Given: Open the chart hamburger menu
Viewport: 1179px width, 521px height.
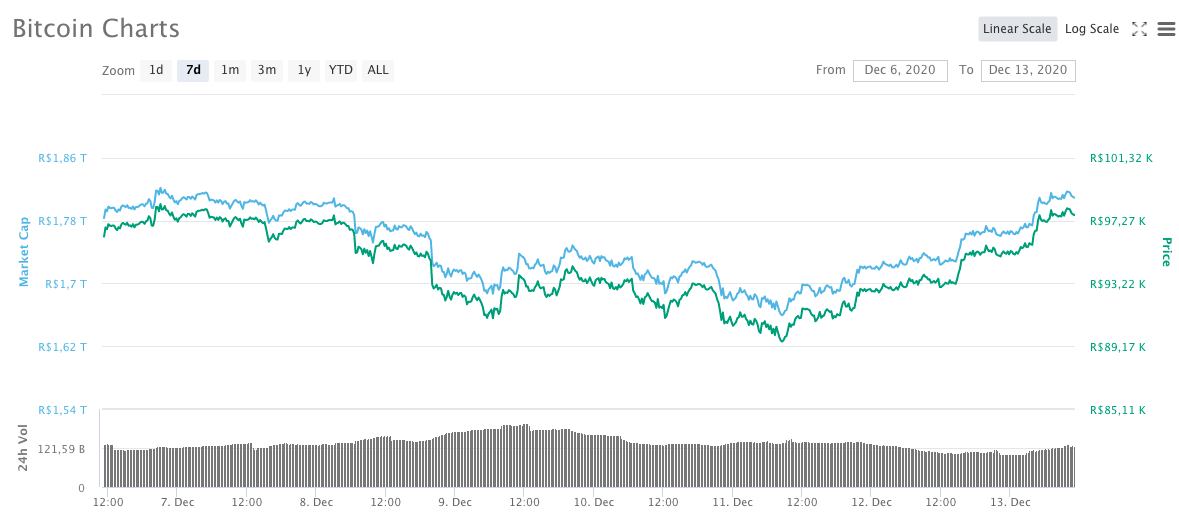Looking at the screenshot, I should pyautogui.click(x=1166, y=29).
